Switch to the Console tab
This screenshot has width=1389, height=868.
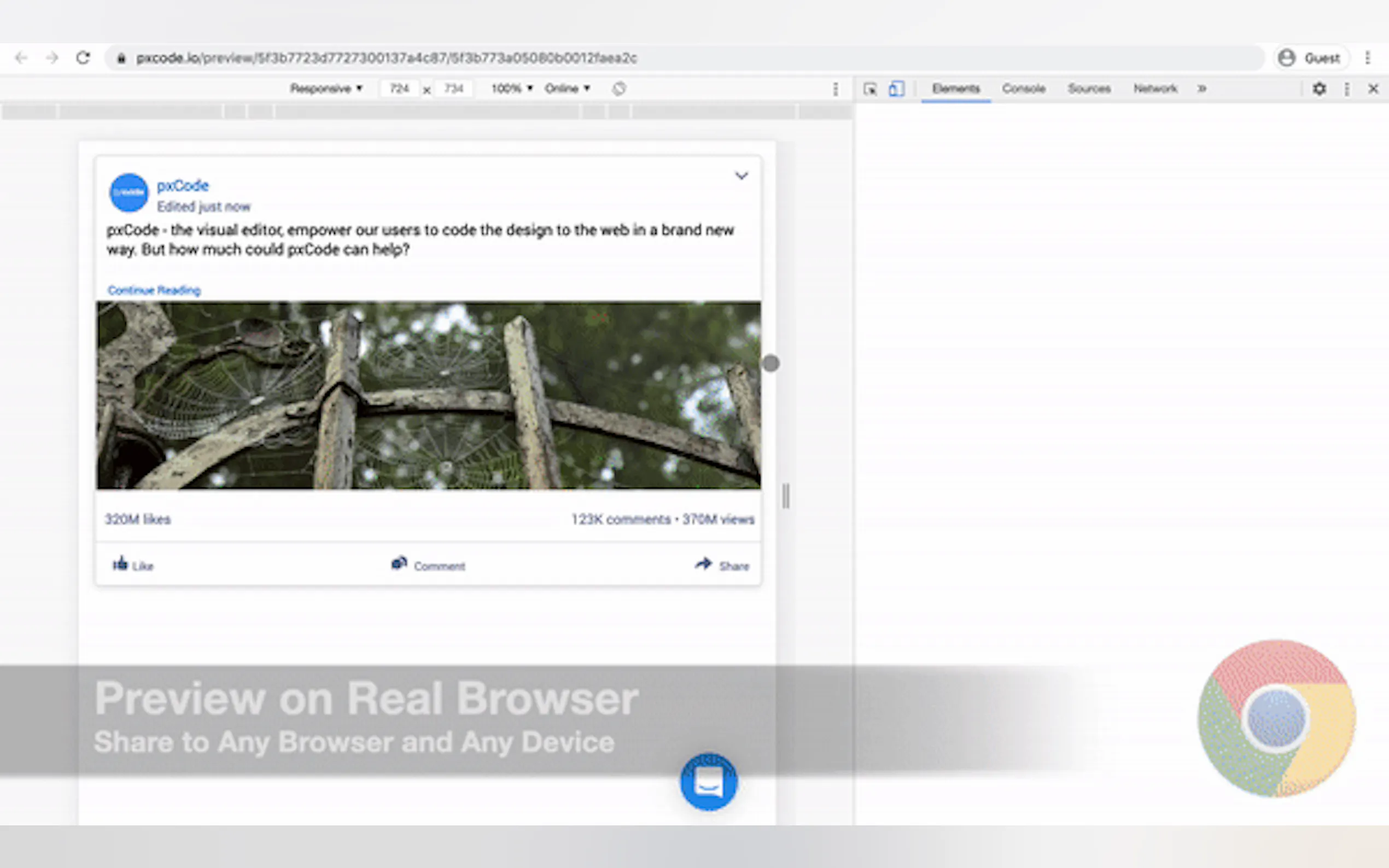click(1023, 89)
